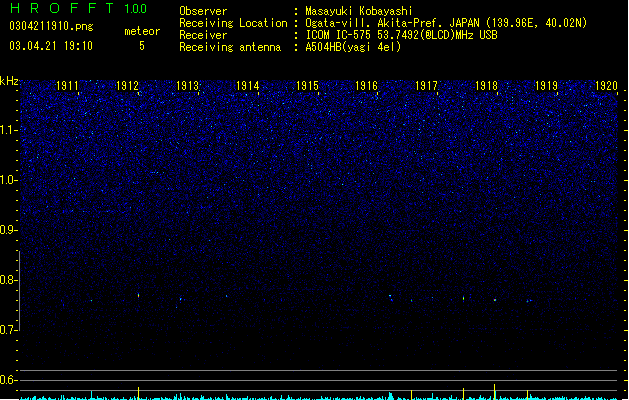Viewport: 629px width, 400px height.
Task: Click the observer name Masayuki Kobayashi
Action: click(359, 11)
